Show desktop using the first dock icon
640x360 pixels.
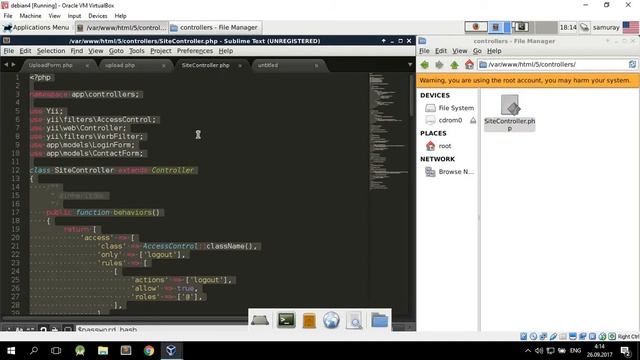(260, 320)
